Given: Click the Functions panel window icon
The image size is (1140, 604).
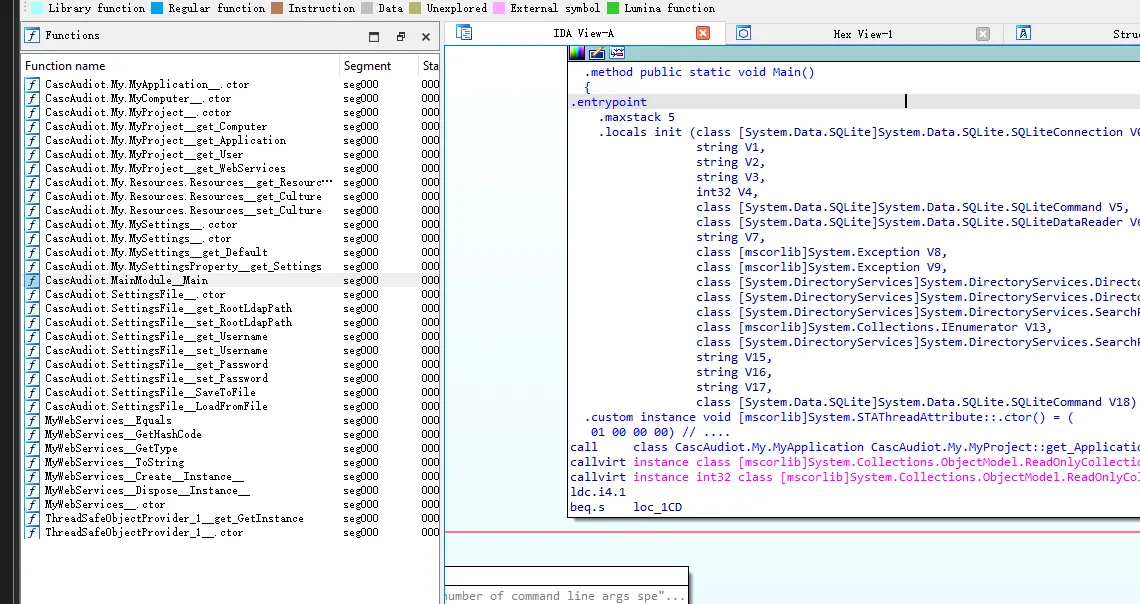Looking at the screenshot, I should (32, 35).
